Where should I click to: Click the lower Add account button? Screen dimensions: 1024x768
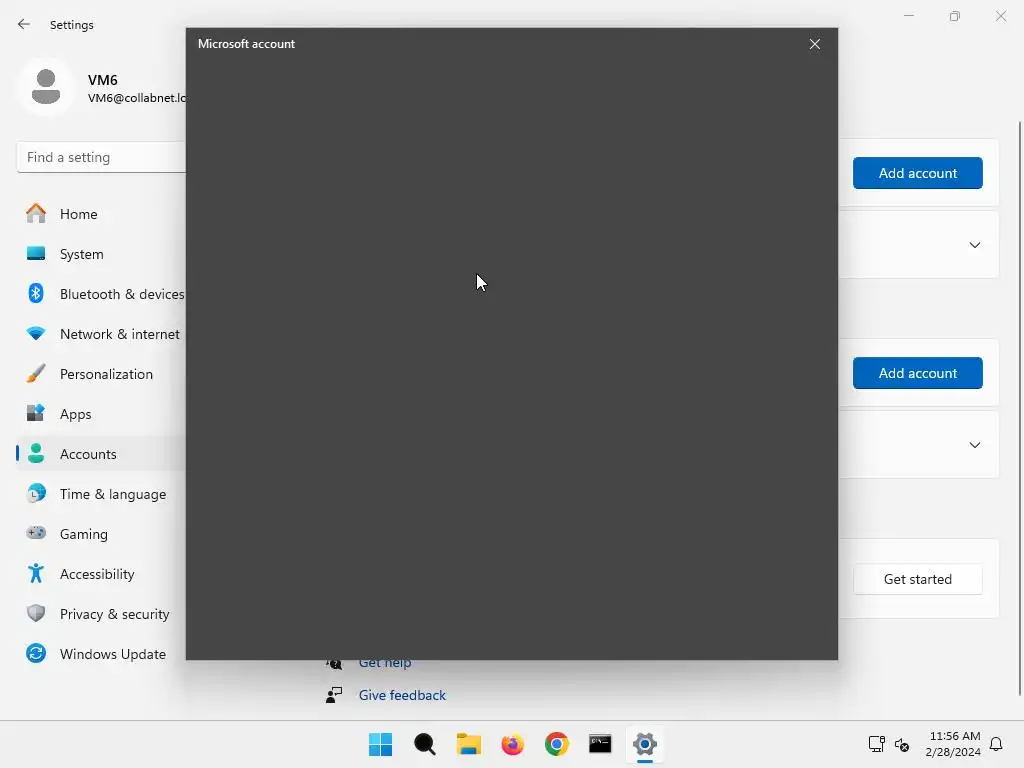[918, 373]
